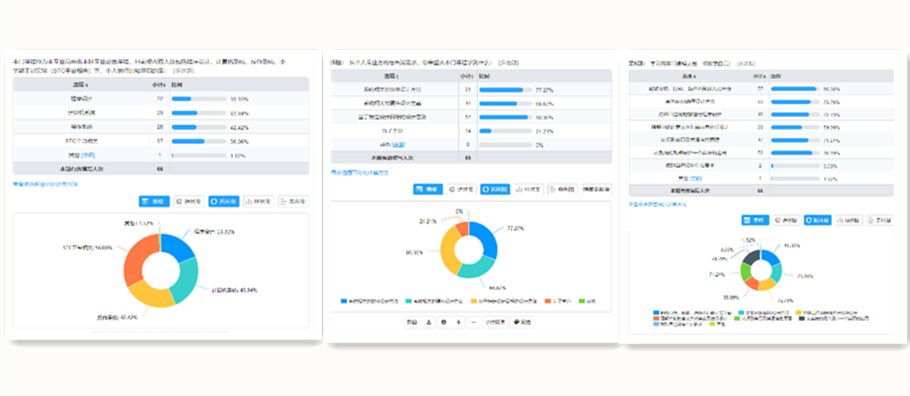Open the details link in left table's last option row
Screen dimensions: 910x396
89,156
